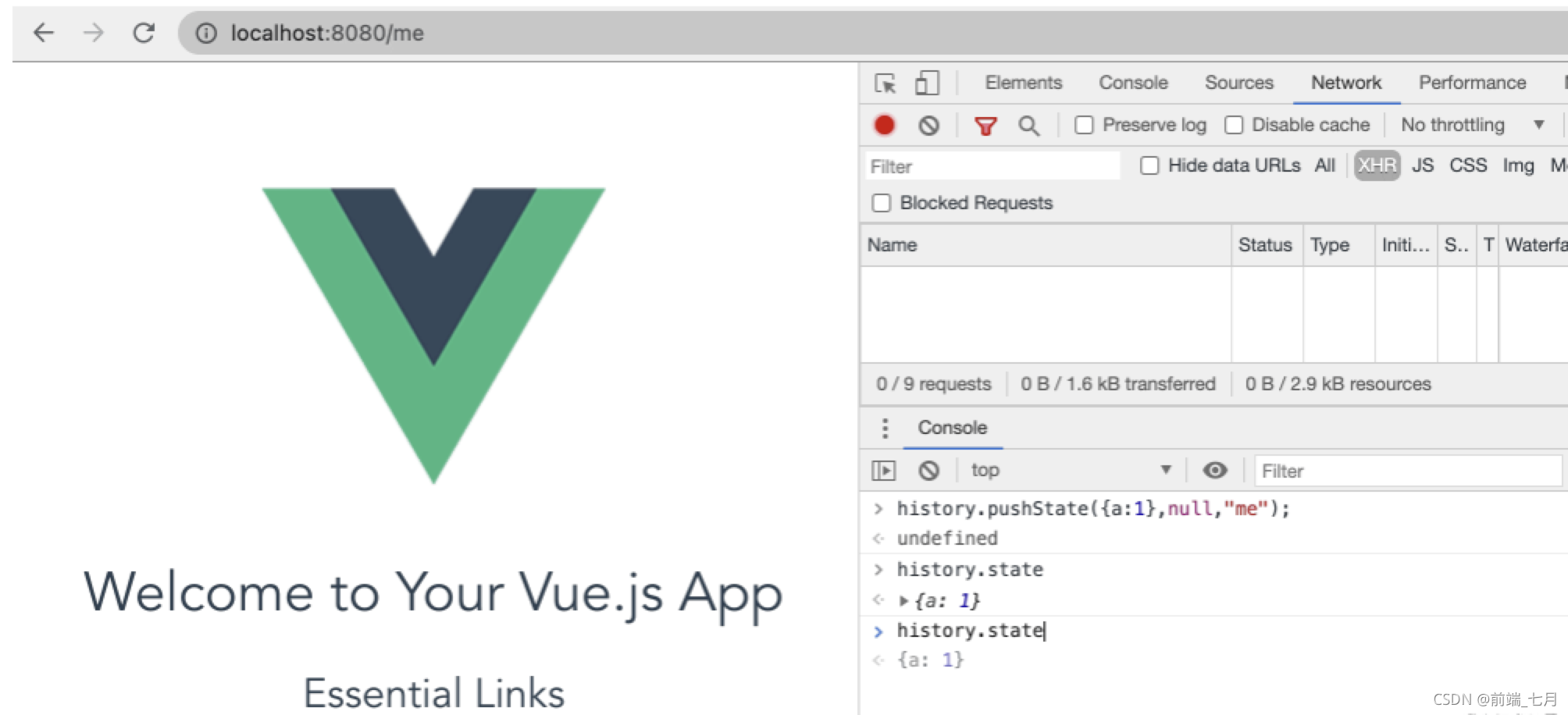
Task: Activate the inspect element picker icon
Action: (x=886, y=83)
